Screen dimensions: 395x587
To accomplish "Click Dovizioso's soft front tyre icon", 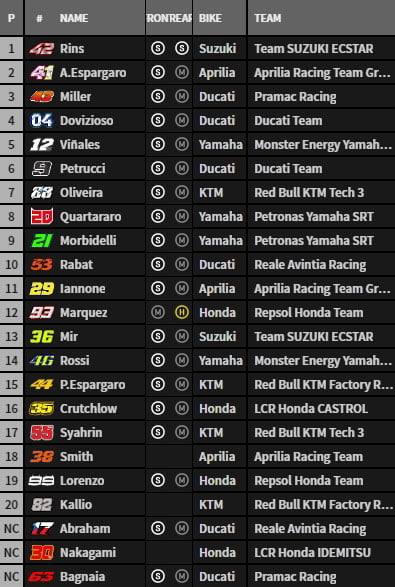I will click(x=158, y=120).
